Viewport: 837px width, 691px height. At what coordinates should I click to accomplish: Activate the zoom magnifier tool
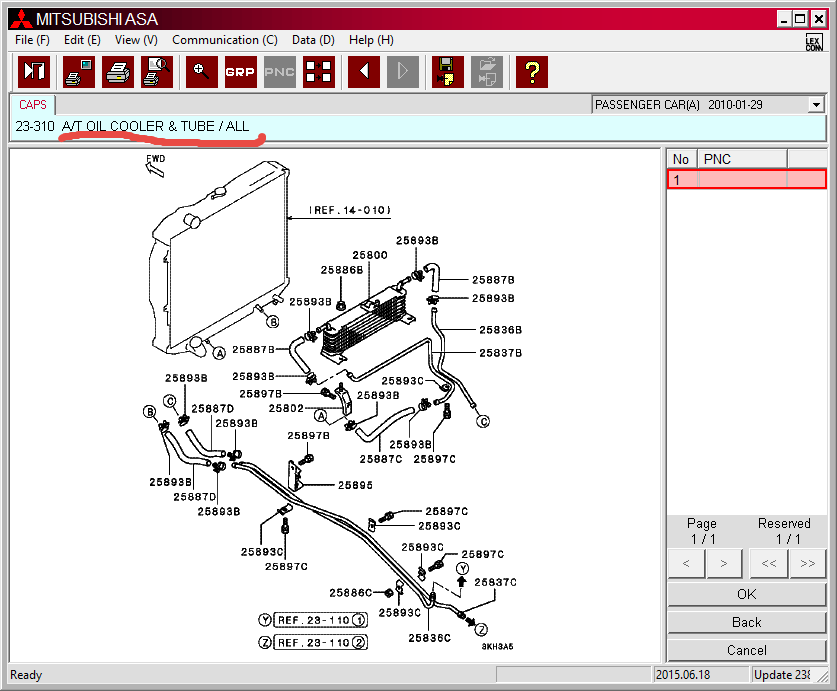click(x=202, y=72)
